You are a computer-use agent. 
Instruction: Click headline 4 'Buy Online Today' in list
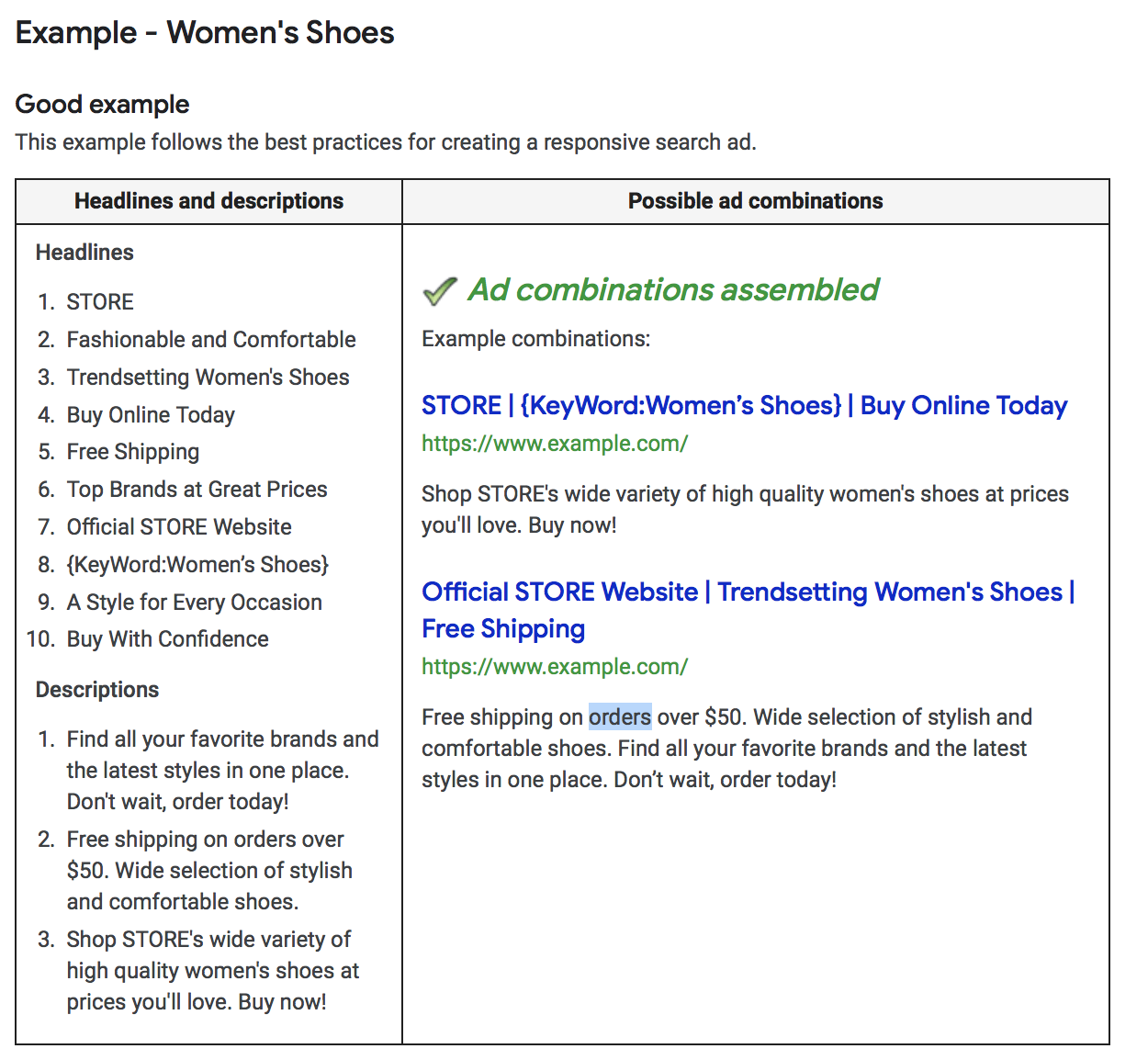click(x=151, y=415)
